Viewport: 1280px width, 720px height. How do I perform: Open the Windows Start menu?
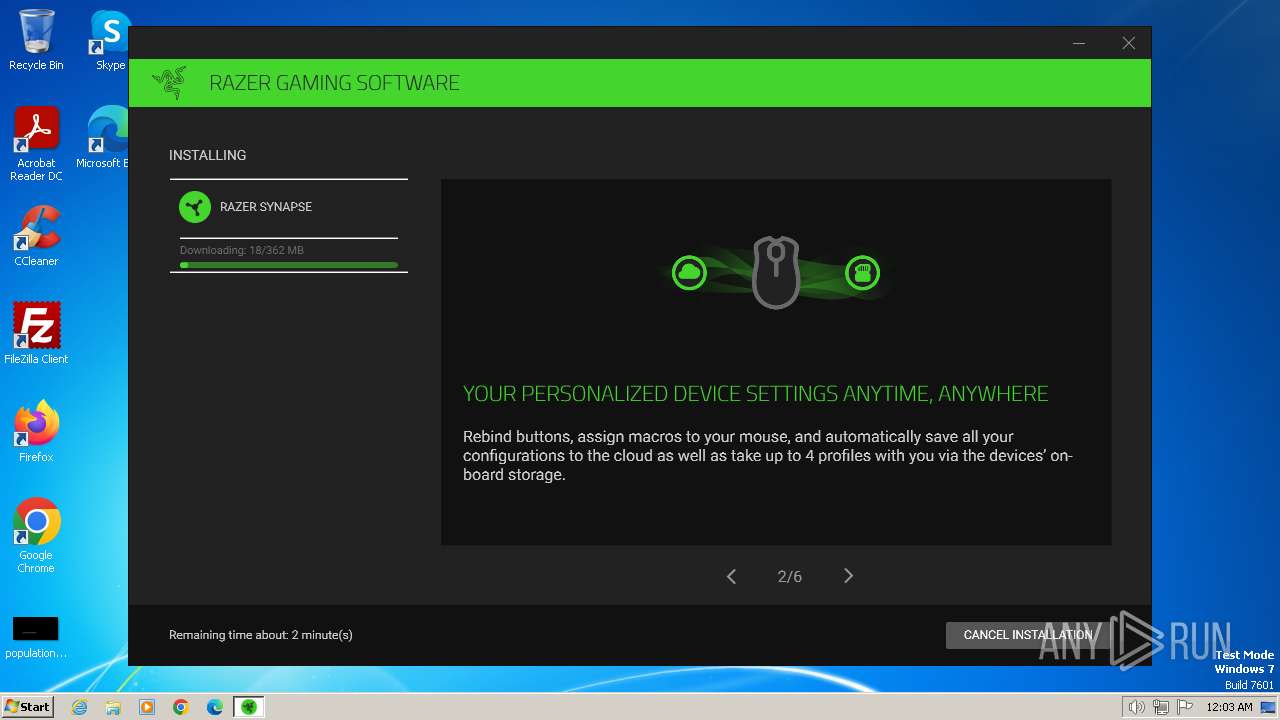tap(27, 706)
